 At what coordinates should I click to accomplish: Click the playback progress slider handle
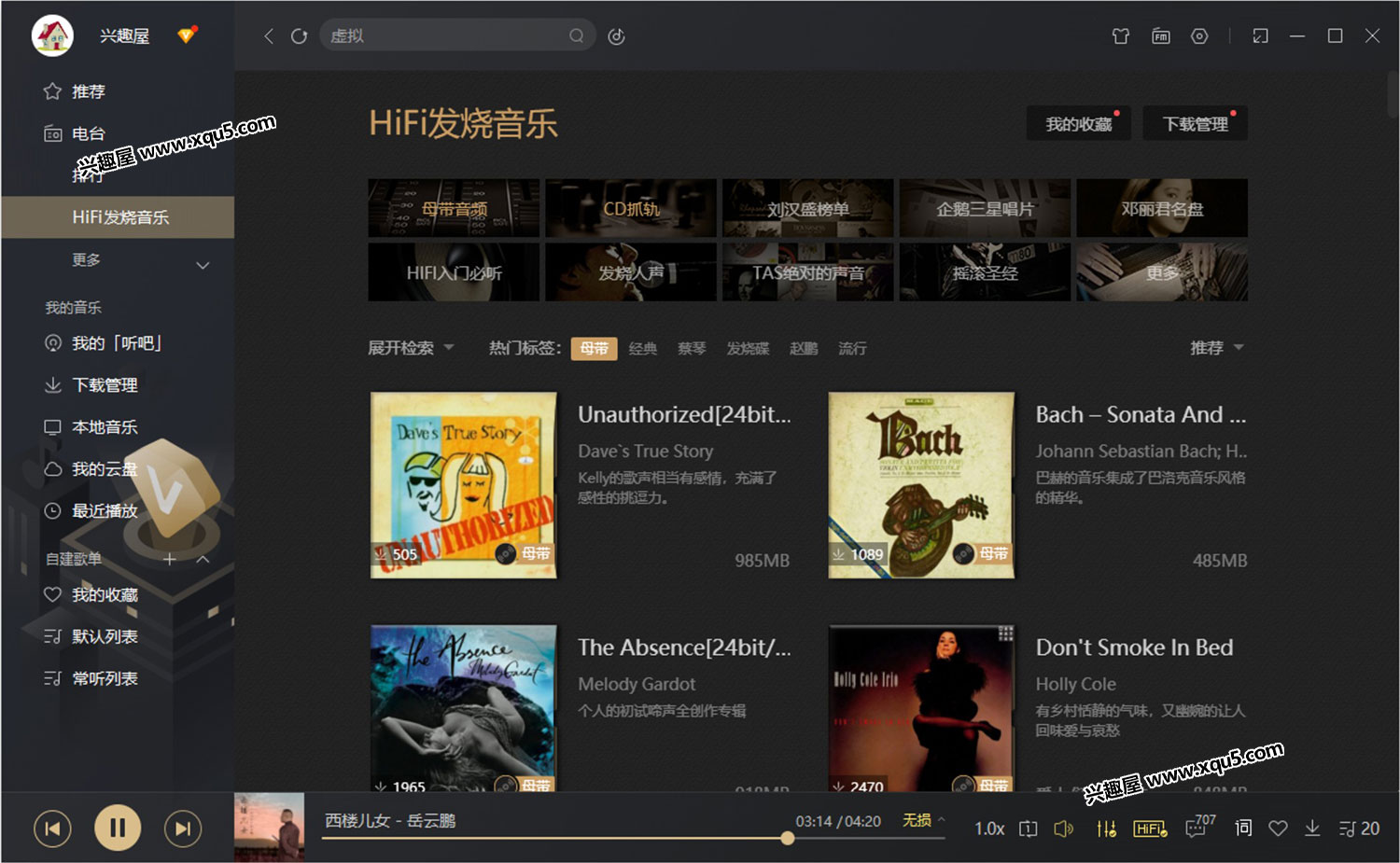[788, 838]
